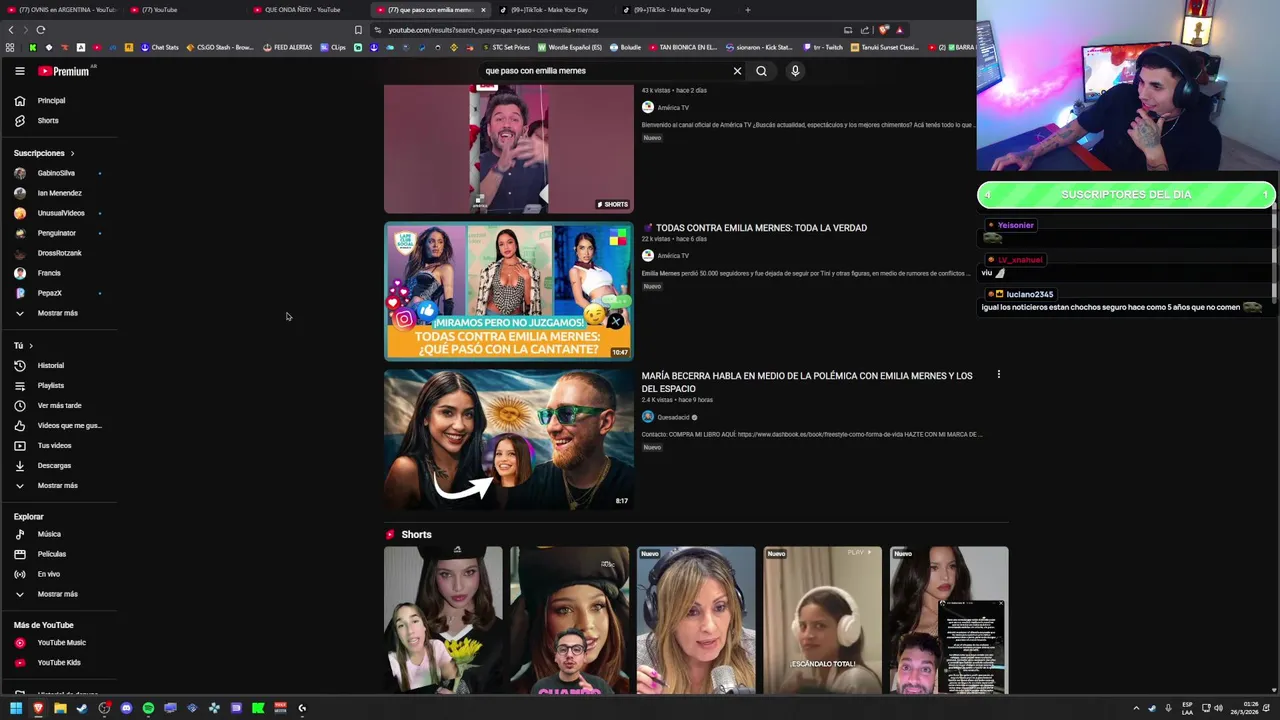Open TODAS CONTRA EMILIA MERNES video title

point(761,228)
